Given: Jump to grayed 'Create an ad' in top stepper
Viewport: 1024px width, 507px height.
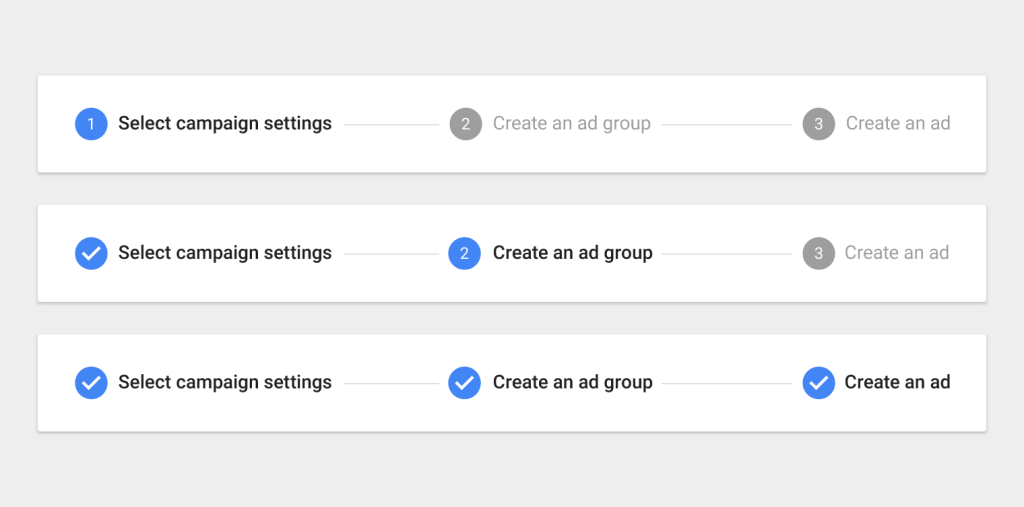Looking at the screenshot, I should (897, 124).
